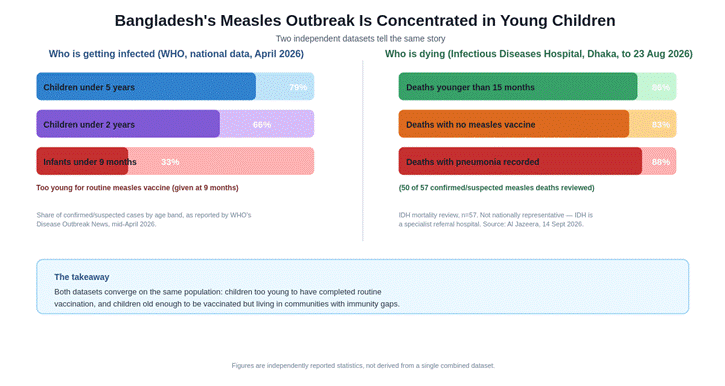This screenshot has width=725, height=386.
Task: Click 'The takeaway' box heading
Action: point(82,277)
